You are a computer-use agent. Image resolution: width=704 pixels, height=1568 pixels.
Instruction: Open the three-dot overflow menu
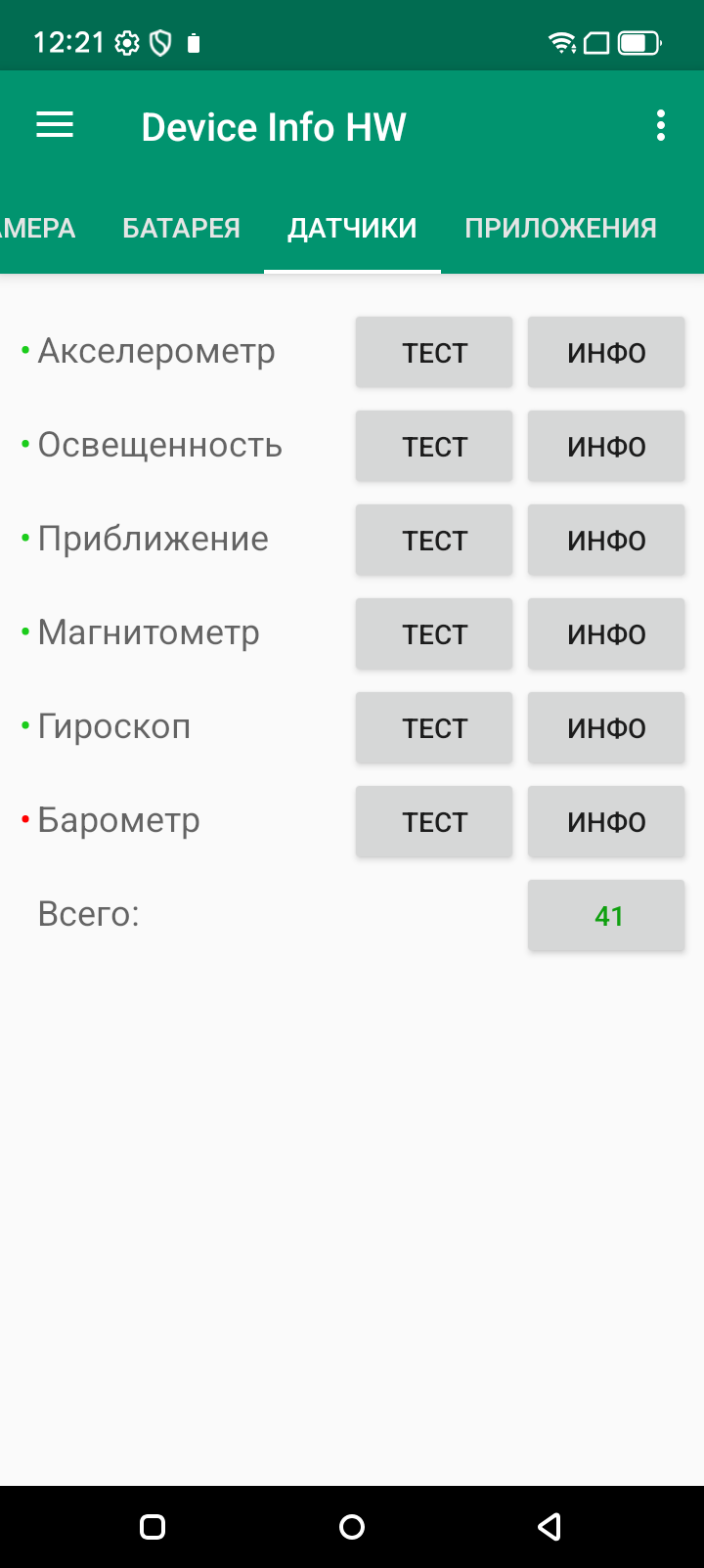pyautogui.click(x=661, y=125)
